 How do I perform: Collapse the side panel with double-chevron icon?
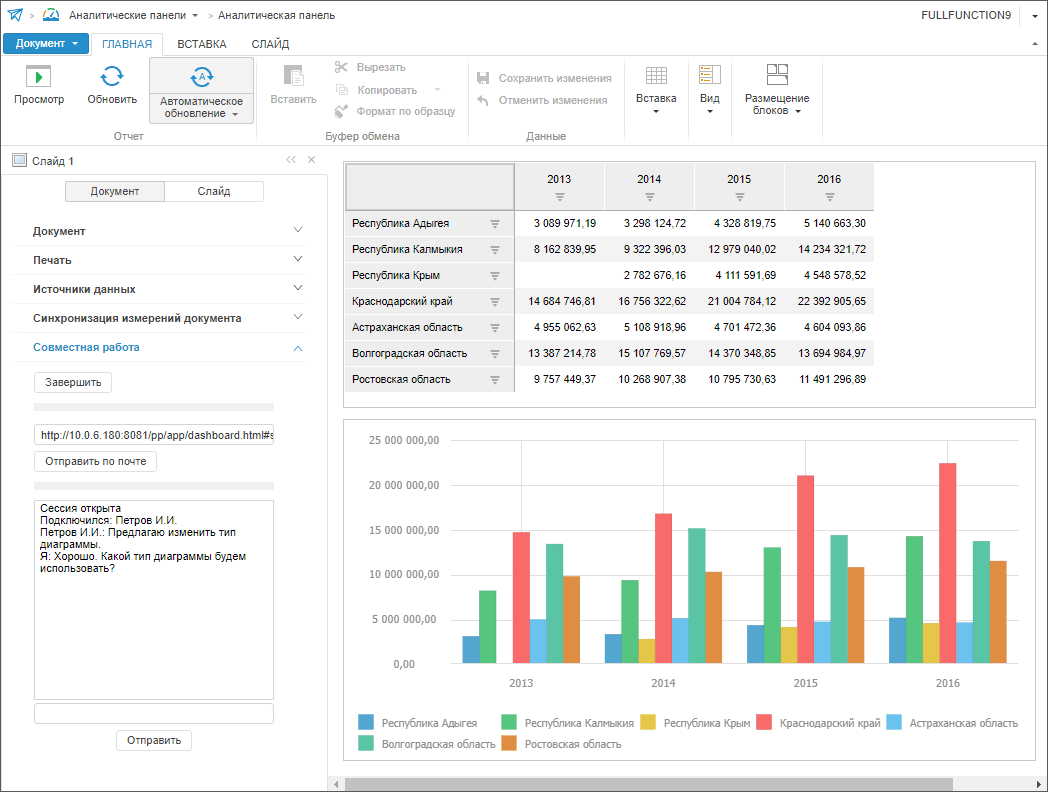point(291,160)
